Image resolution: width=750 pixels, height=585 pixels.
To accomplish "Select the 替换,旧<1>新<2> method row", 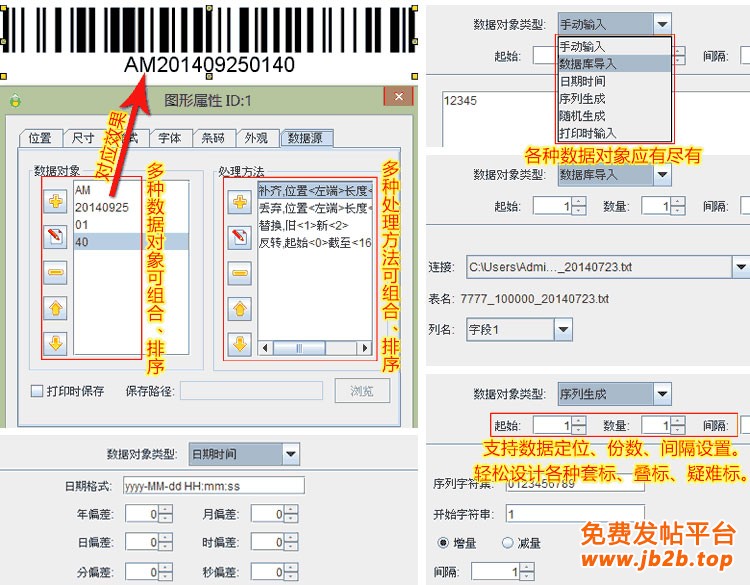I will [315, 225].
